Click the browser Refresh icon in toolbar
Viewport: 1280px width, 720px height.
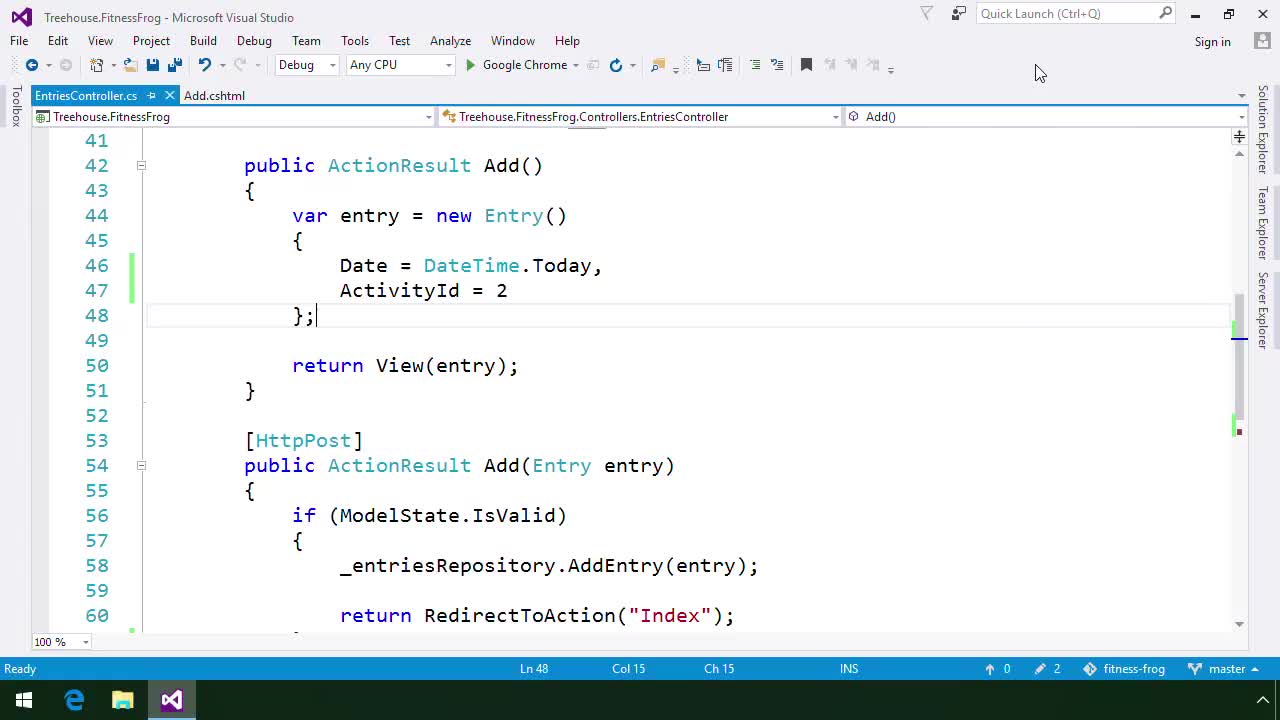[616, 65]
